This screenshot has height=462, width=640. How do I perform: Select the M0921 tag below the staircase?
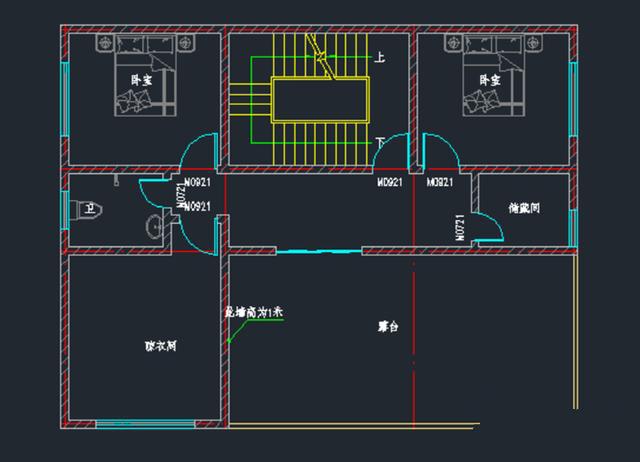tap(389, 184)
